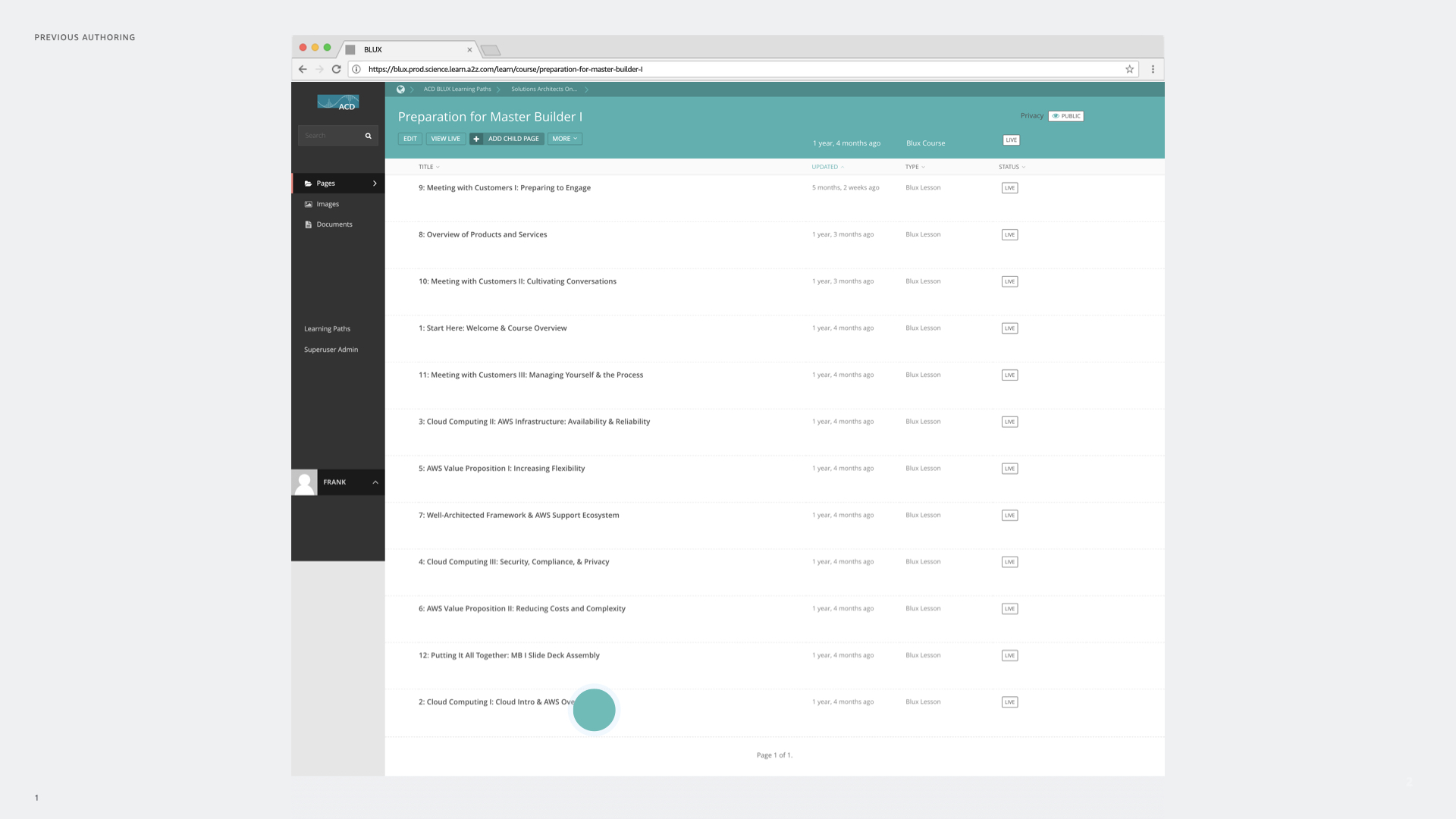The height and width of the screenshot is (819, 1456).
Task: Click the 'Blux Course' type label
Action: 925,143
